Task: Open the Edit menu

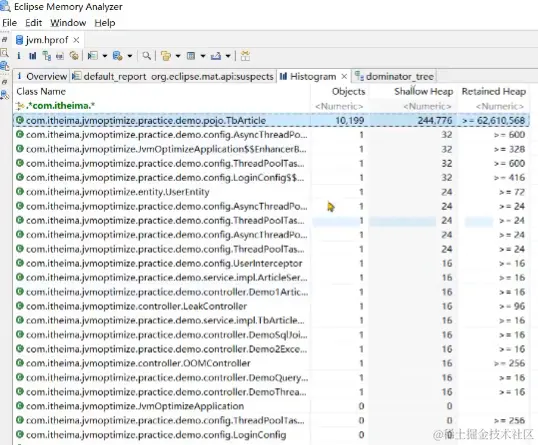Action: pos(34,23)
